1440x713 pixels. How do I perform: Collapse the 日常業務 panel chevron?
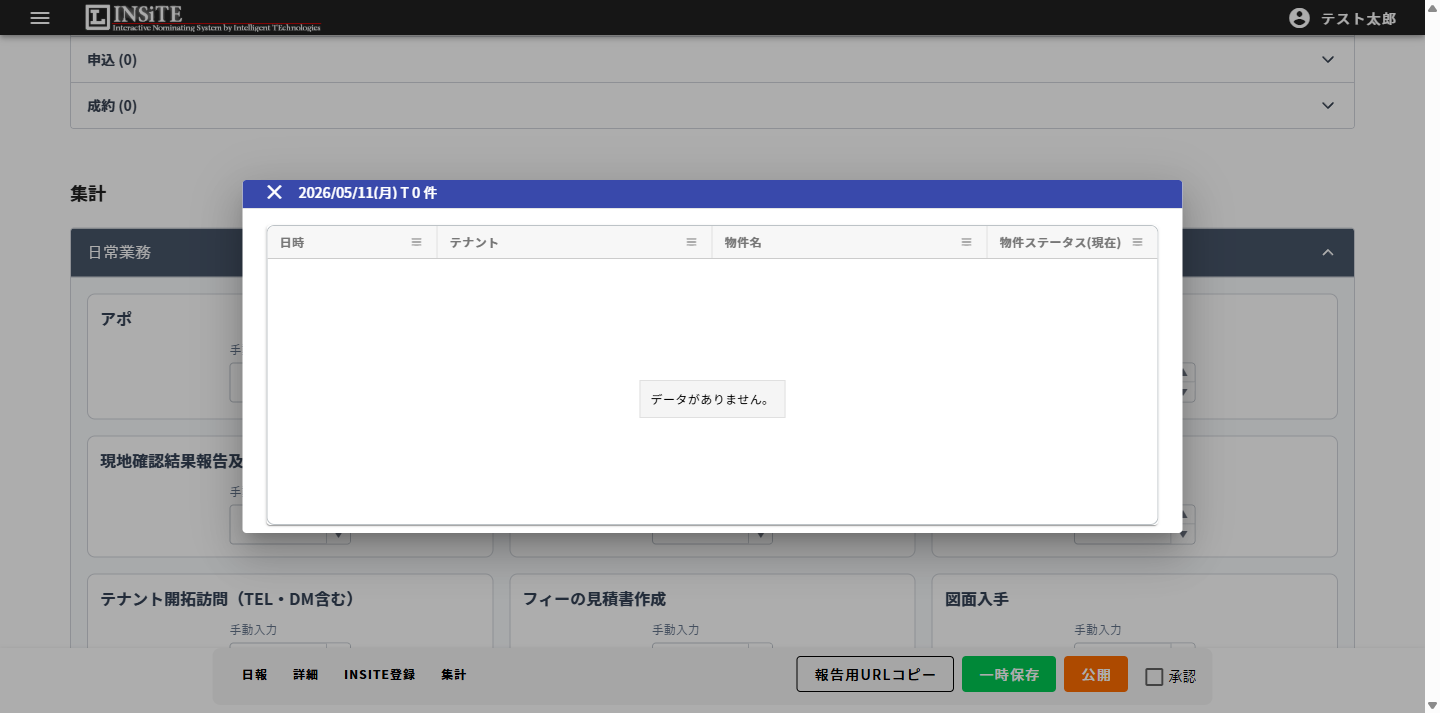point(1328,253)
